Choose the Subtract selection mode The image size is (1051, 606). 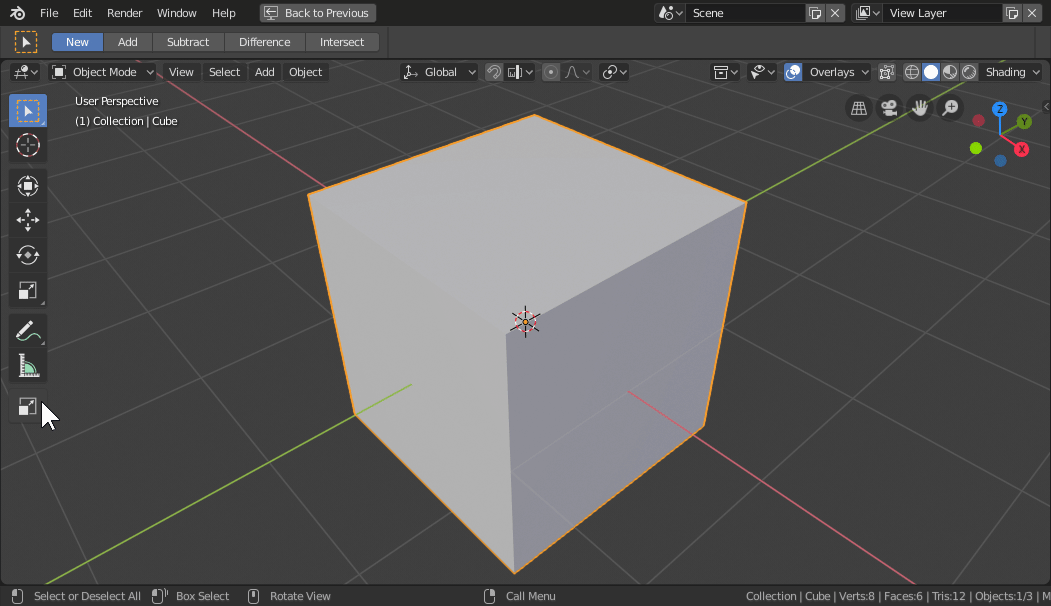coord(188,42)
